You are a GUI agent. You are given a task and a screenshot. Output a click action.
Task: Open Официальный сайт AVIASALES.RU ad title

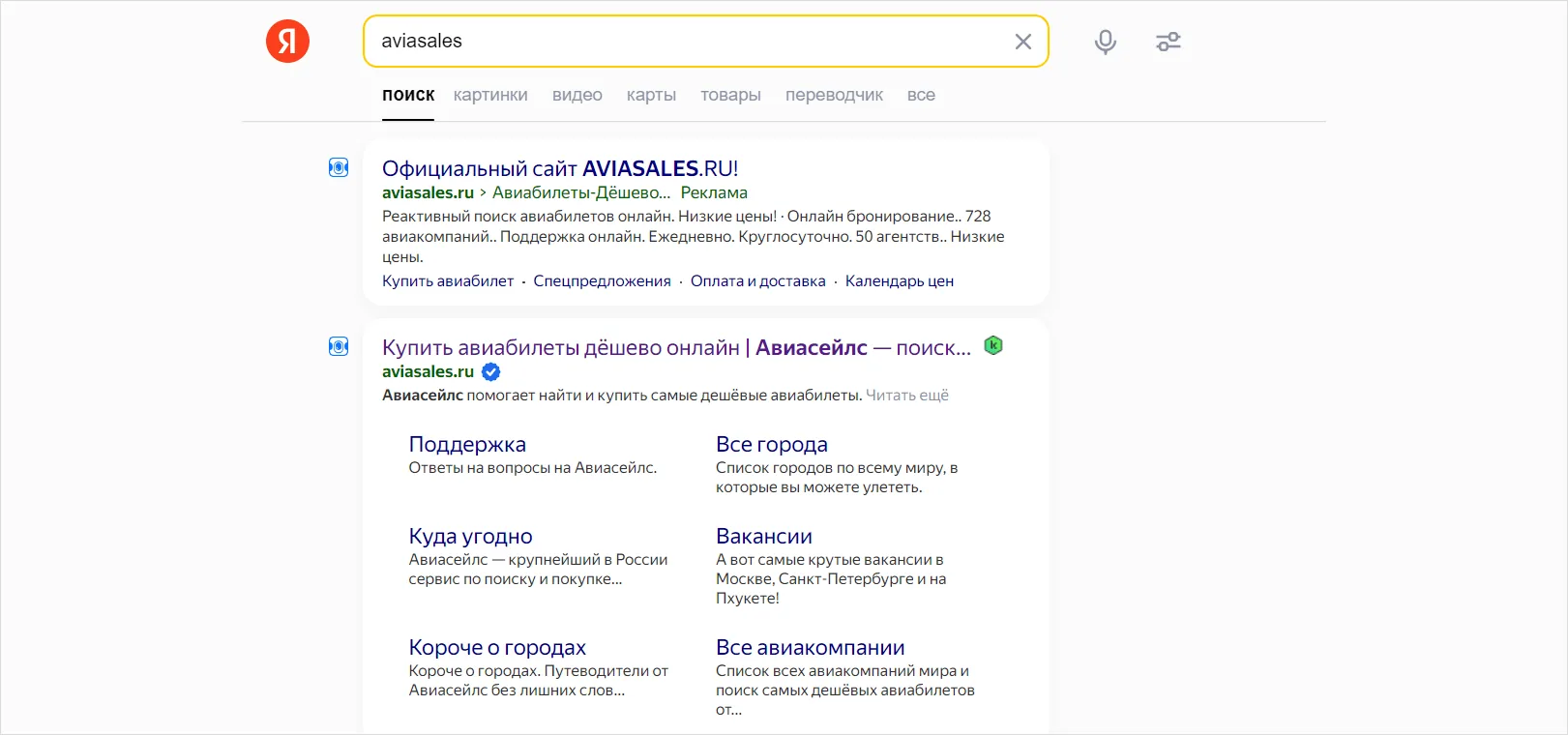pos(560,168)
